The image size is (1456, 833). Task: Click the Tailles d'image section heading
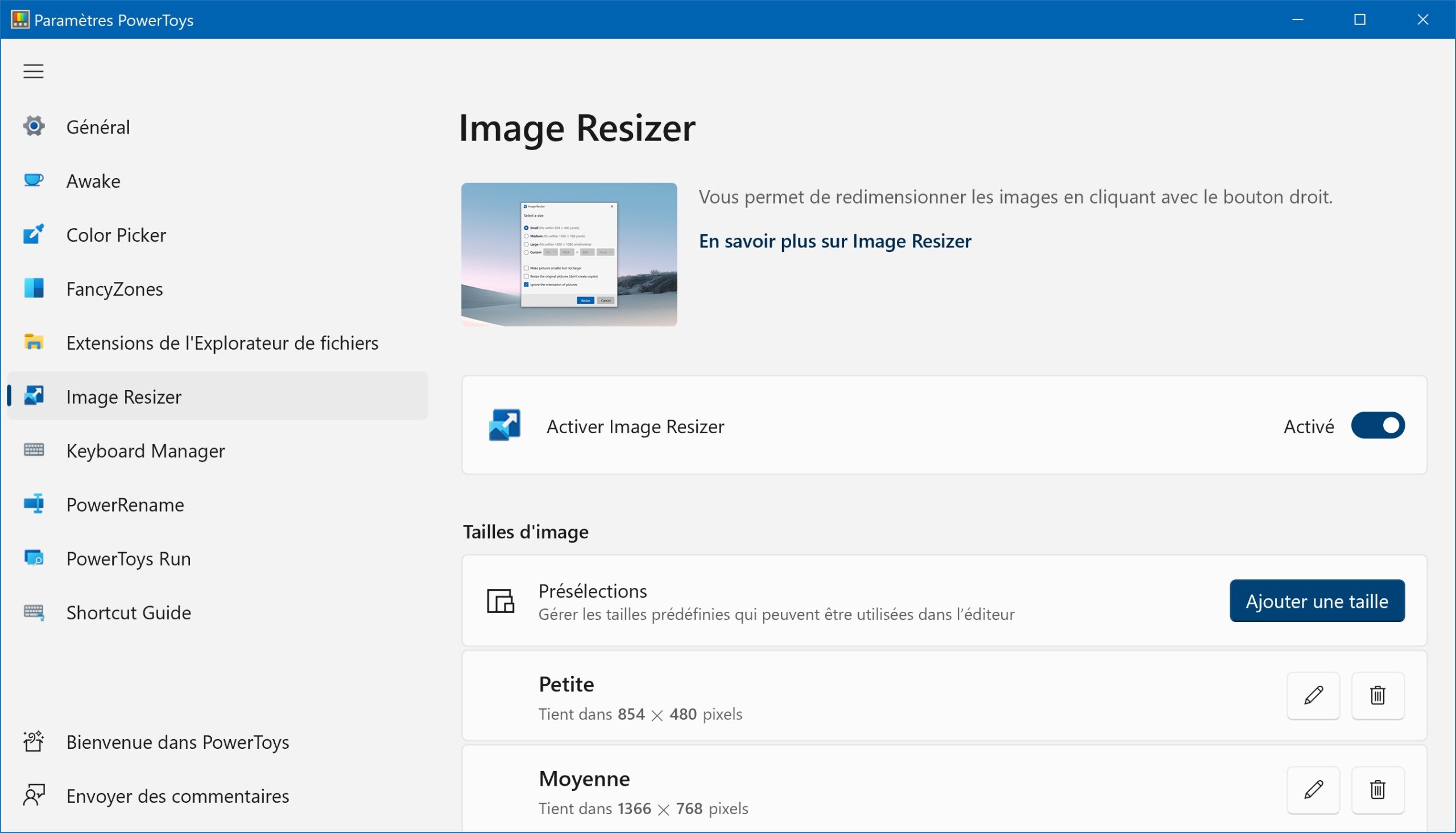click(526, 532)
